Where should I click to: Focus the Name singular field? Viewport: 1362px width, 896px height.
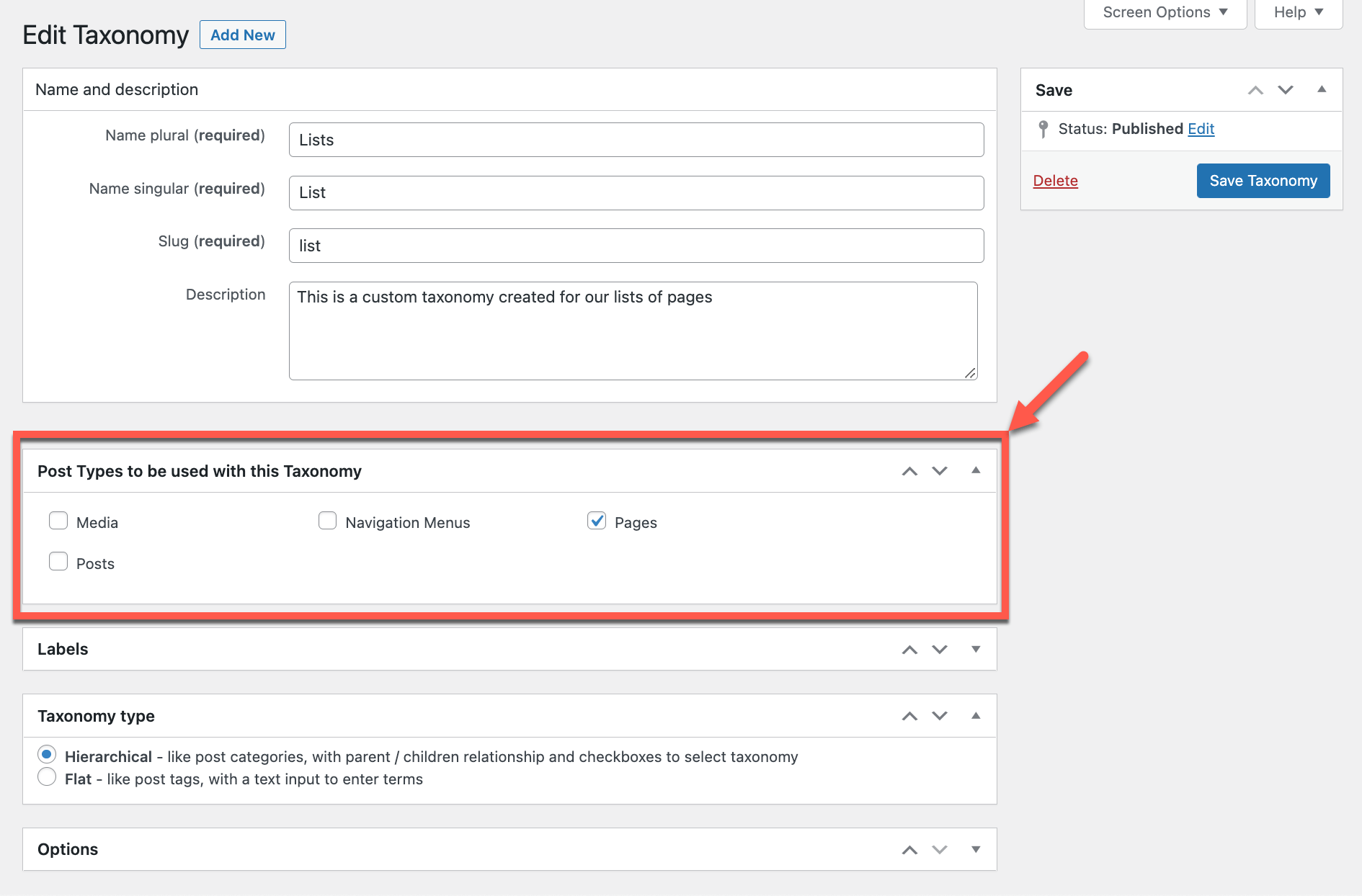click(x=636, y=193)
